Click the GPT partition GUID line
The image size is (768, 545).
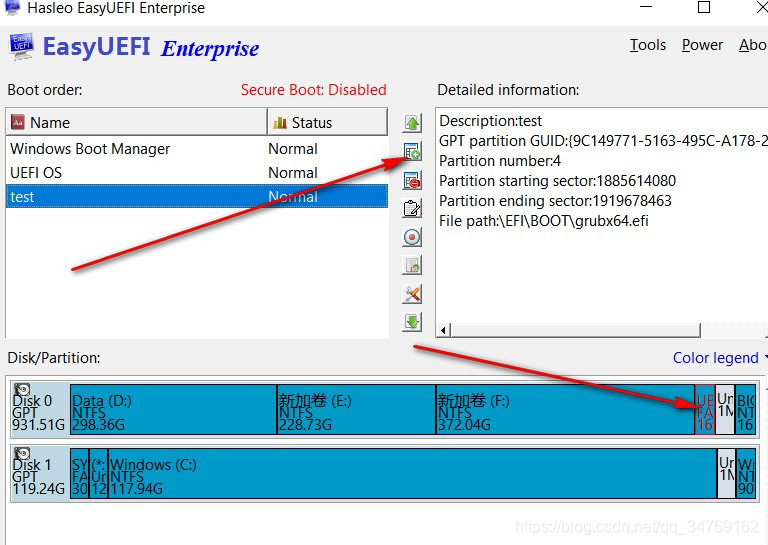(x=603, y=141)
